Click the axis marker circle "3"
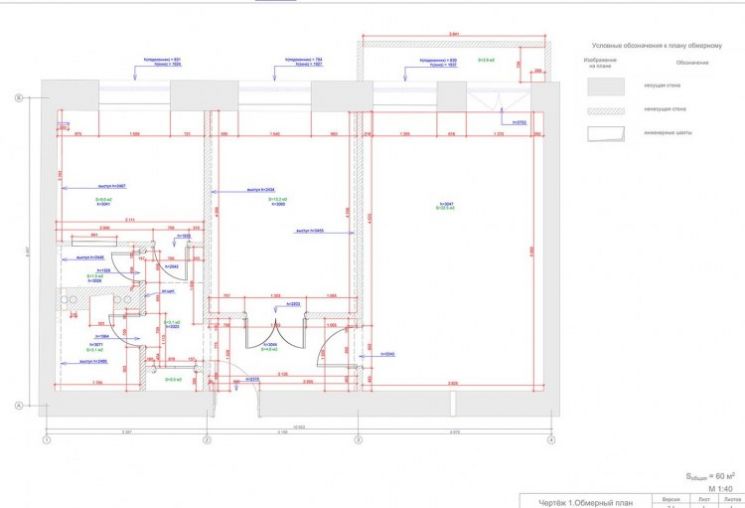This screenshot has height=508, width=745. click(x=359, y=441)
